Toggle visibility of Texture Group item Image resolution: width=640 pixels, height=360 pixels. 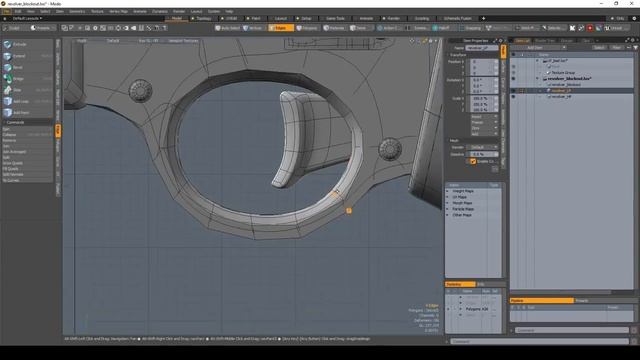click(x=513, y=72)
